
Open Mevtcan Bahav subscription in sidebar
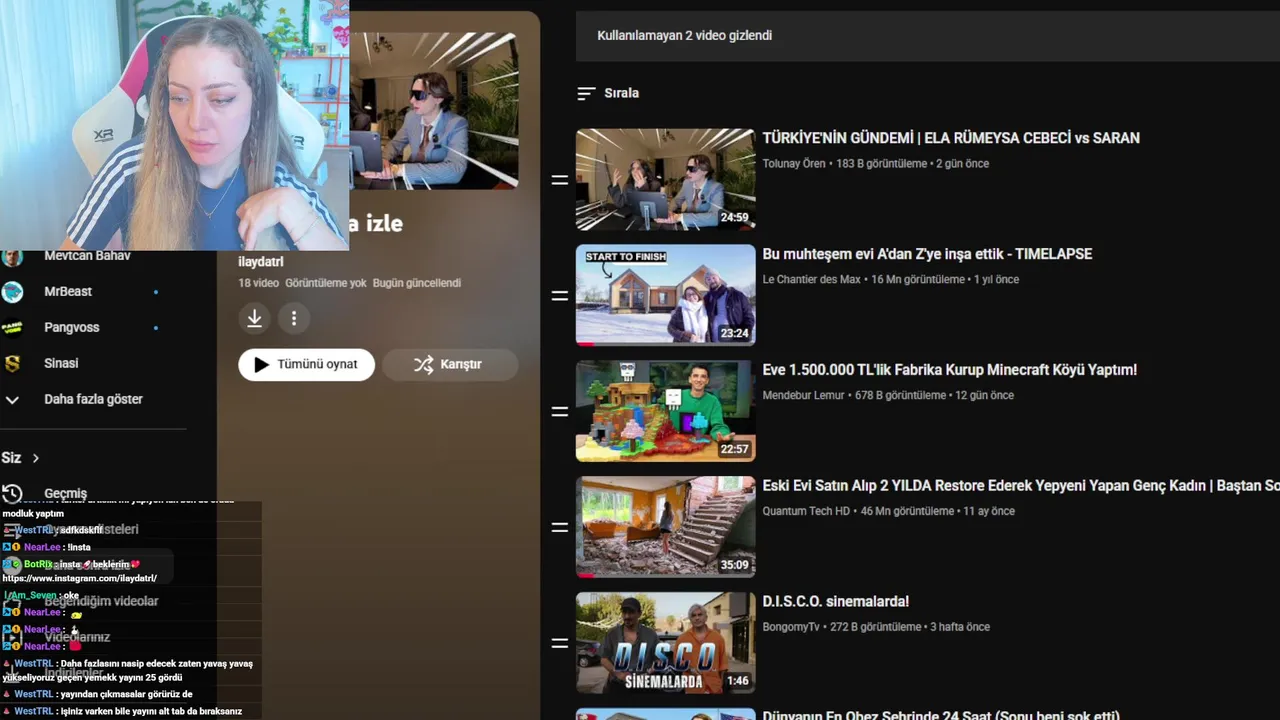pyautogui.click(x=90, y=258)
